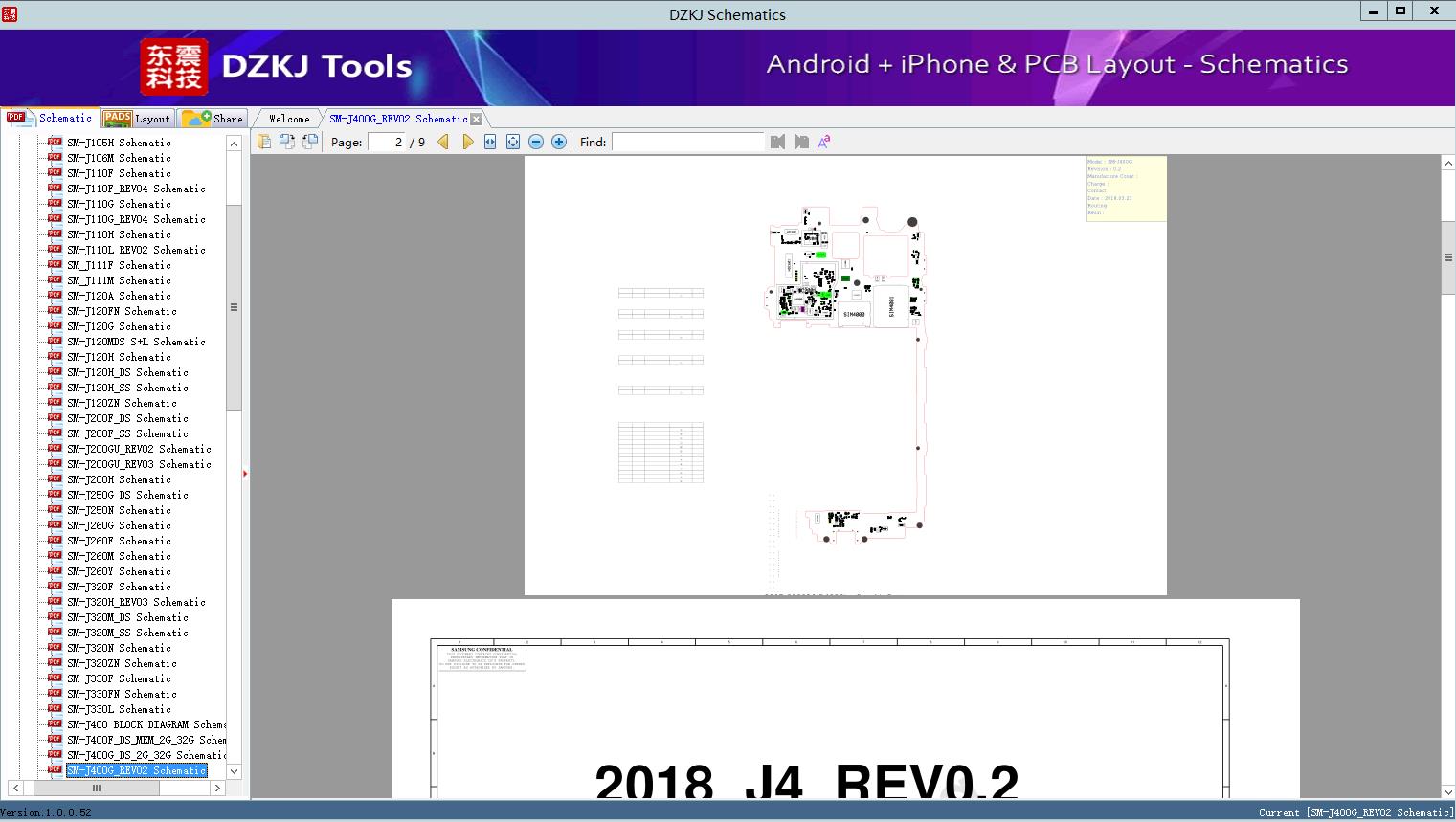Select SM-J320H_REV03 Schematic entry

coord(136,602)
